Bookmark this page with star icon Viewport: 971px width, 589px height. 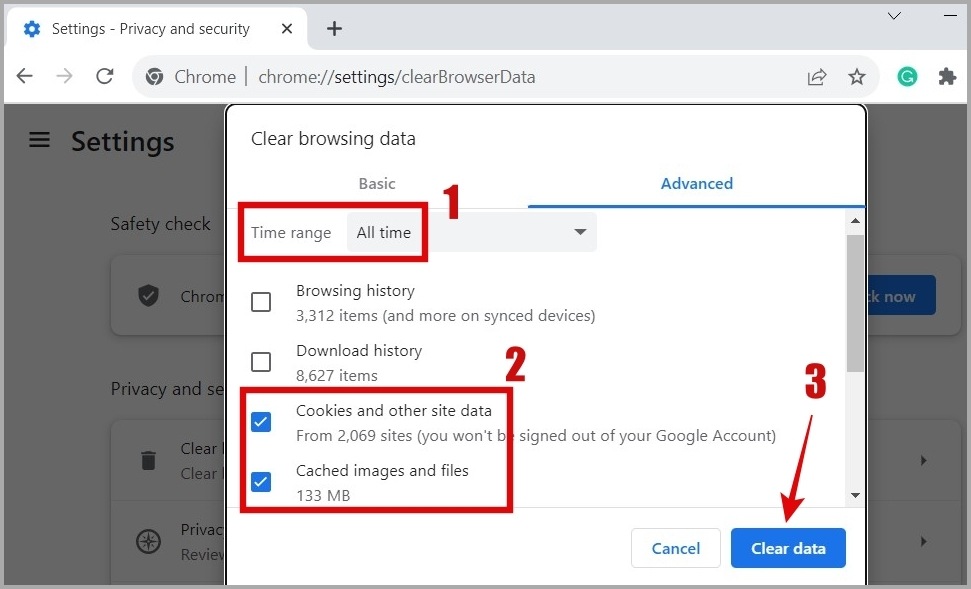click(857, 77)
